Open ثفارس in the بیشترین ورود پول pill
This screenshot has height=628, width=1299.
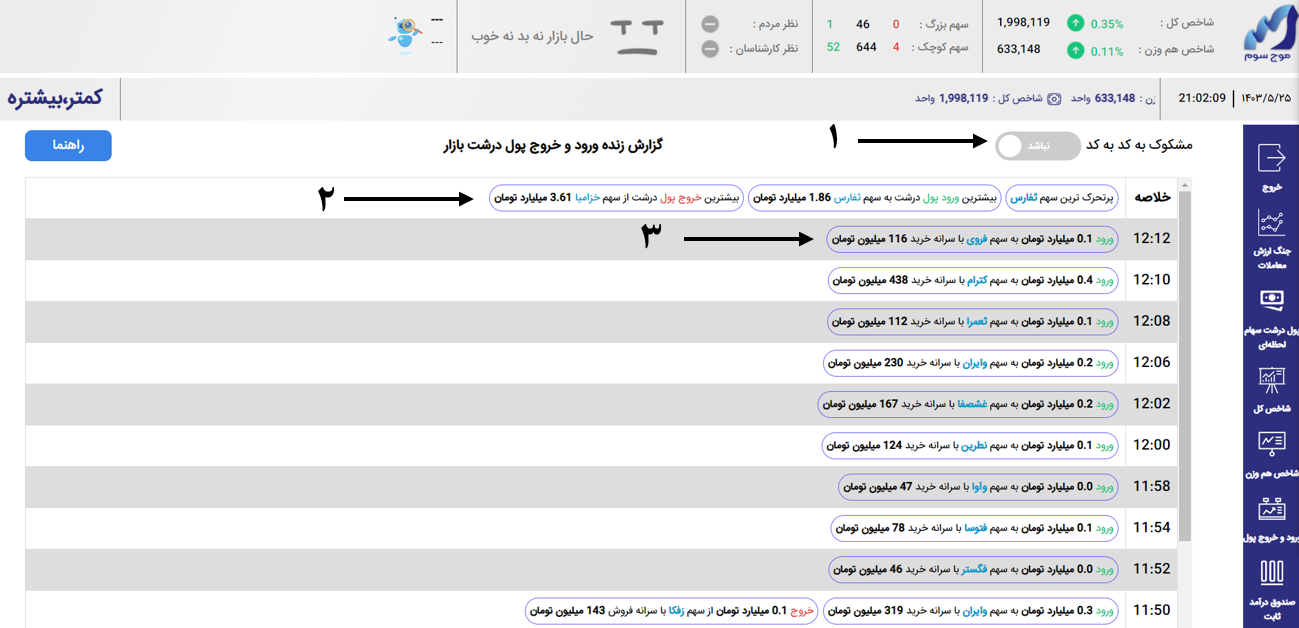[848, 197]
